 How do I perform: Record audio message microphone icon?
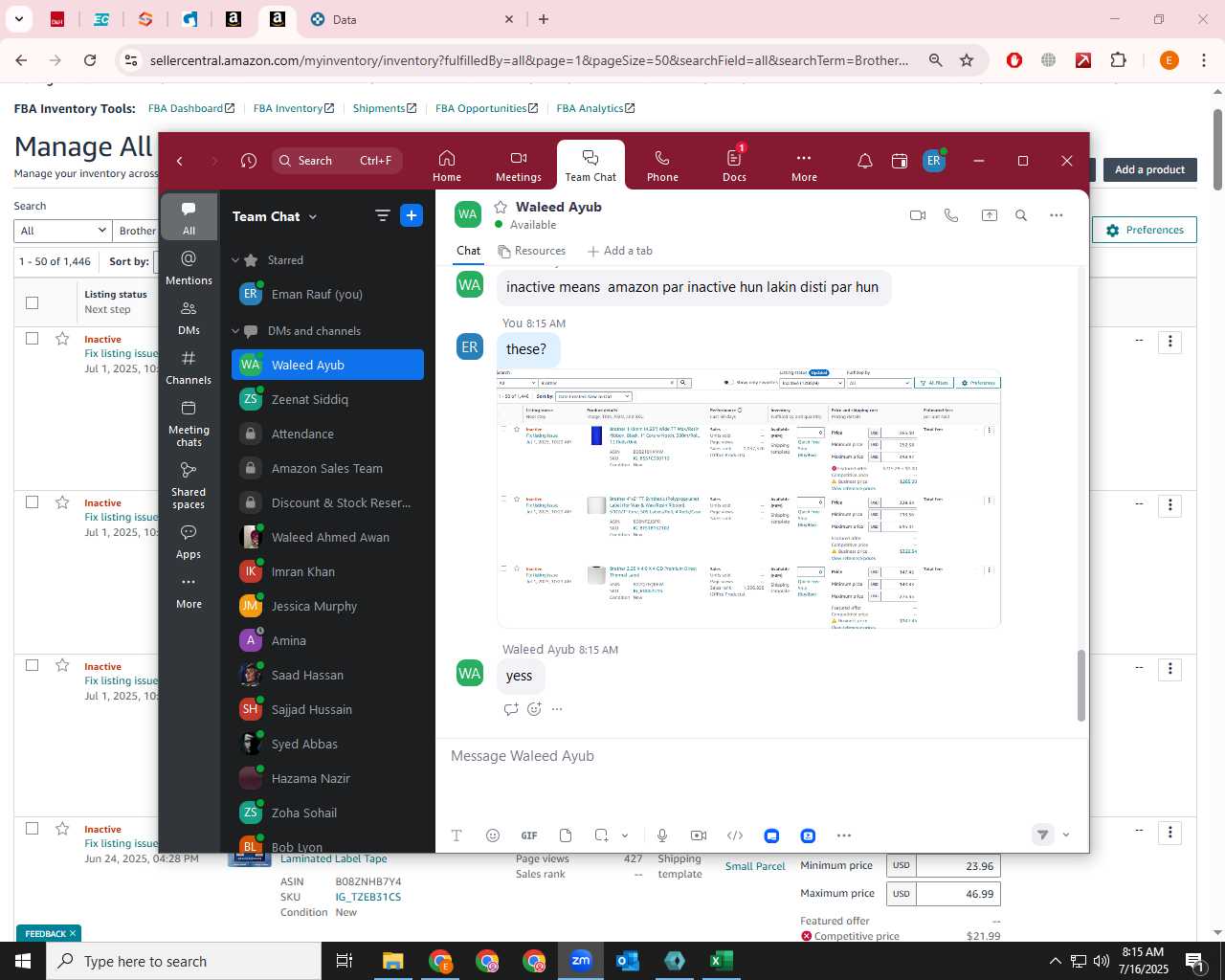pyautogui.click(x=662, y=835)
